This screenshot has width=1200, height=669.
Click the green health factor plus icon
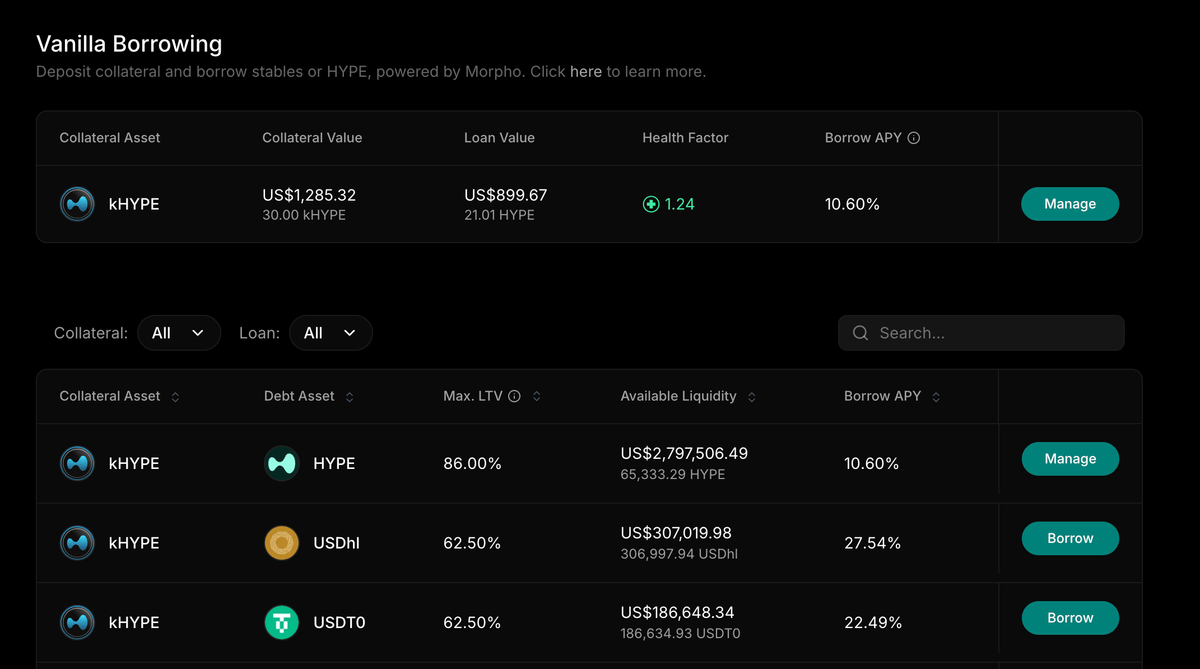[651, 204]
